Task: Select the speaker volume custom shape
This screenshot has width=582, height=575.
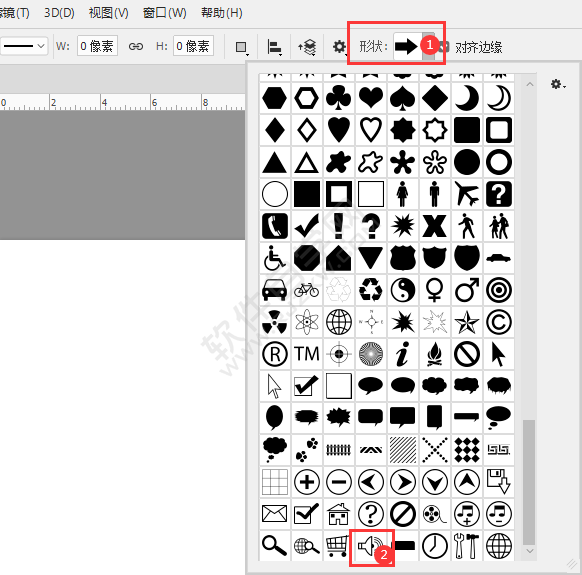Action: [370, 546]
